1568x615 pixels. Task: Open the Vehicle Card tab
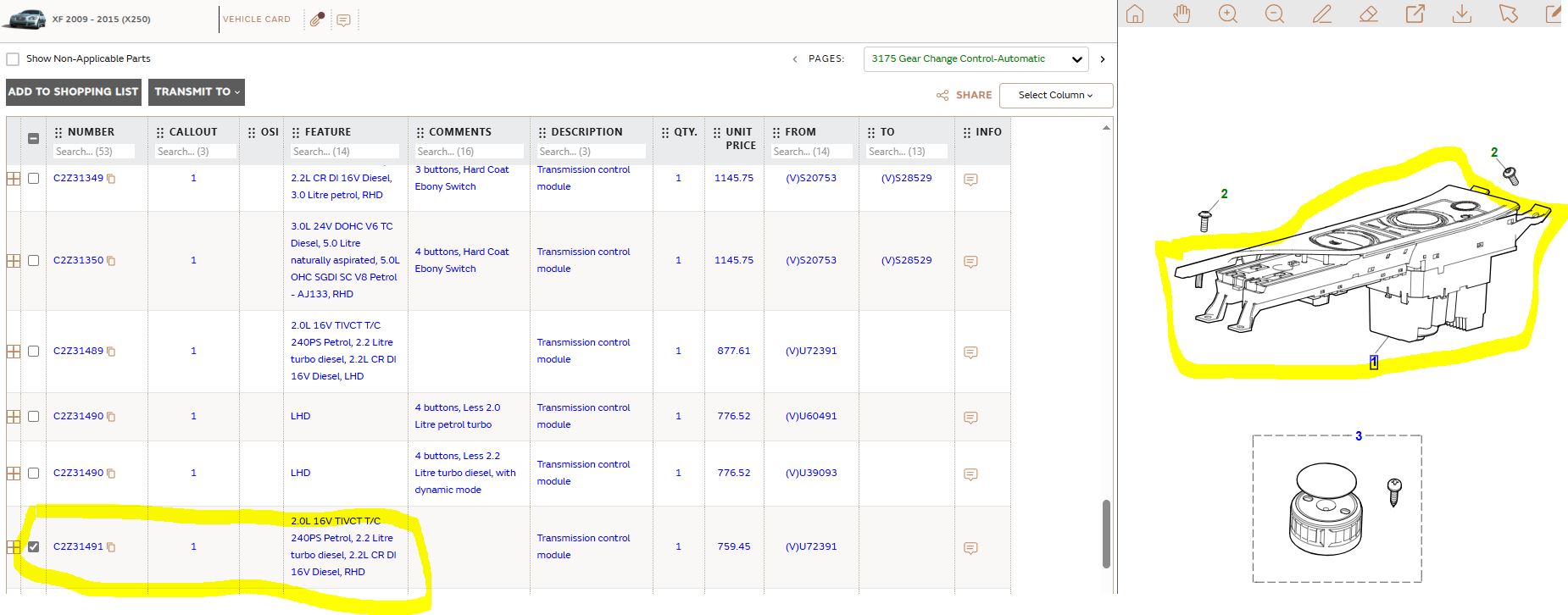(x=256, y=19)
